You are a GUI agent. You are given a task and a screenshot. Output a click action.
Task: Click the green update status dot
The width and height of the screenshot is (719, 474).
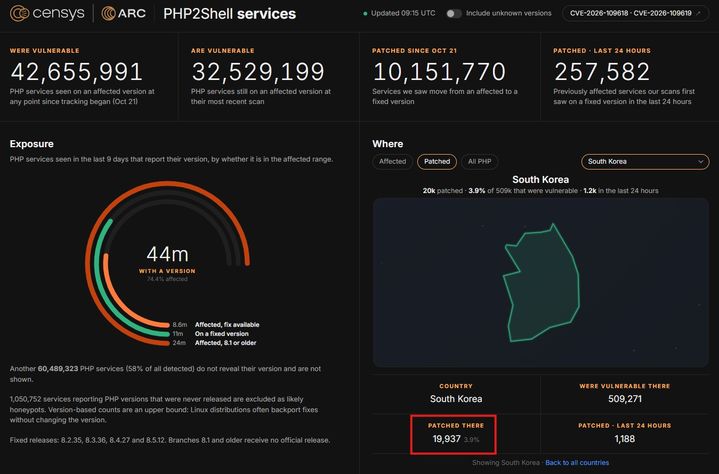click(x=365, y=14)
